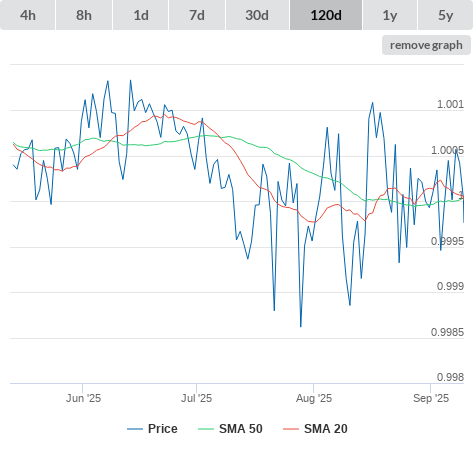
Task: Select the active 120d tab
Action: 326,15
